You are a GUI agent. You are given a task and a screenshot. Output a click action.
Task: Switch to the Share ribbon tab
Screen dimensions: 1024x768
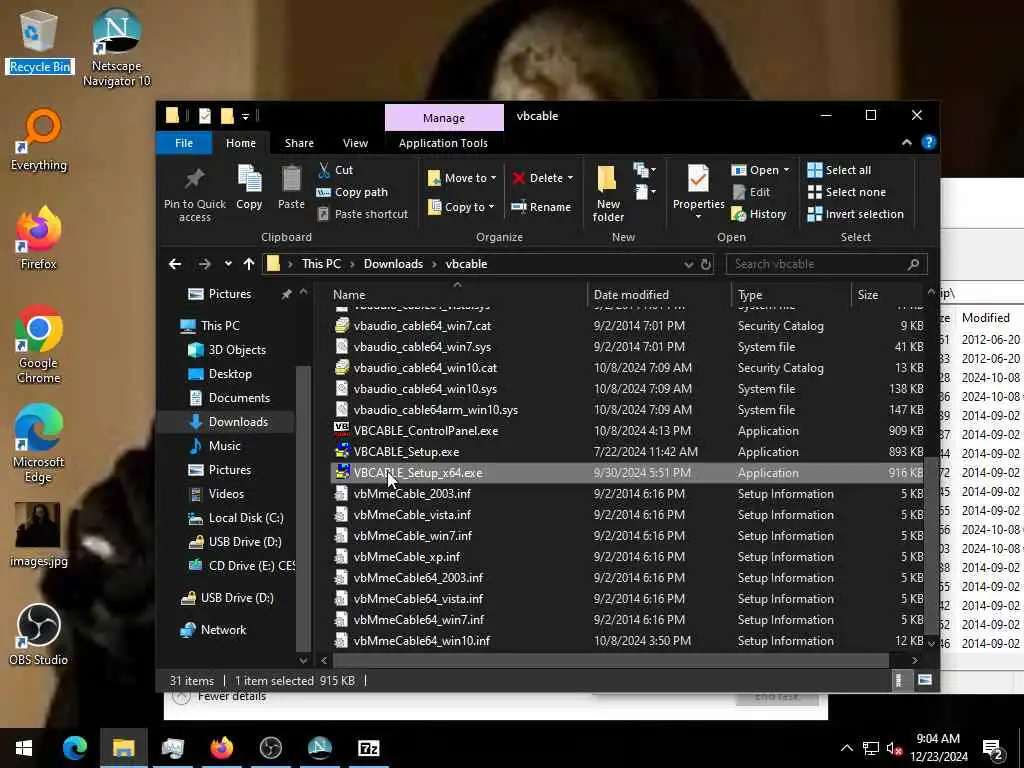click(299, 143)
